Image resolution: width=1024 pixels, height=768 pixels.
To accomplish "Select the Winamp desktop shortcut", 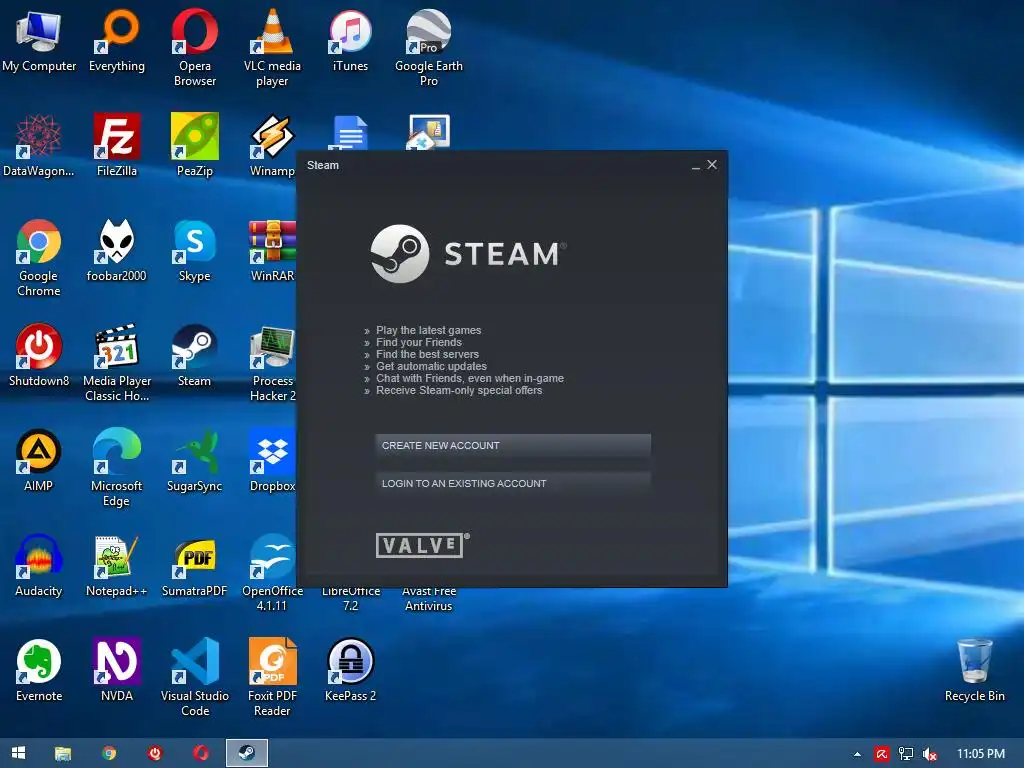I will coord(272,146).
